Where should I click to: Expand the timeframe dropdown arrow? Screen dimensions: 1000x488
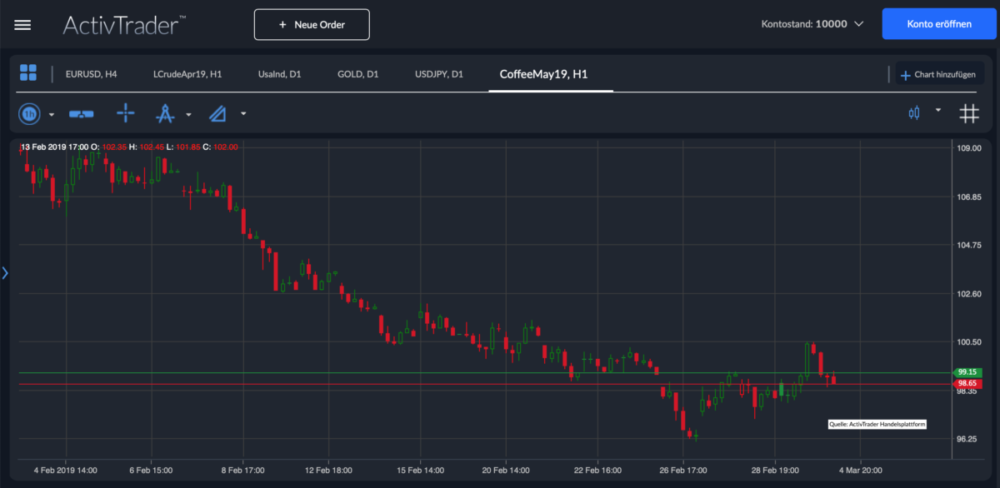pos(52,115)
